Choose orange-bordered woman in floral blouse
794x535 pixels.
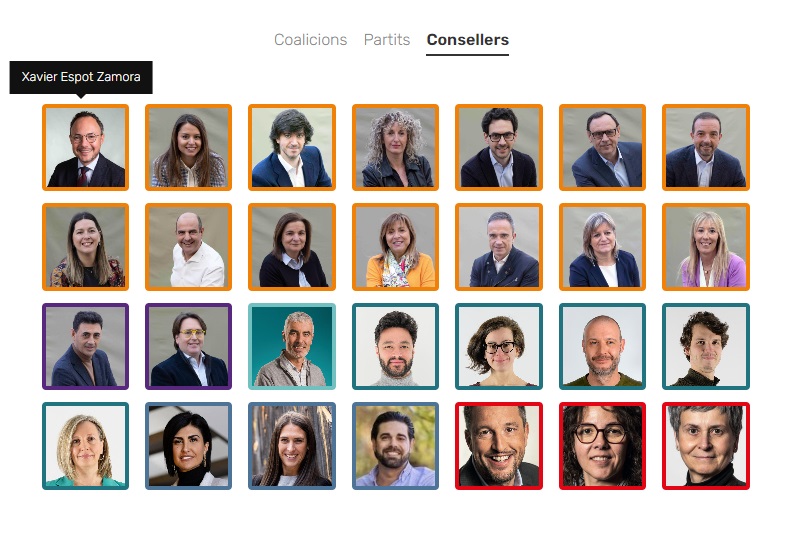tap(86, 247)
